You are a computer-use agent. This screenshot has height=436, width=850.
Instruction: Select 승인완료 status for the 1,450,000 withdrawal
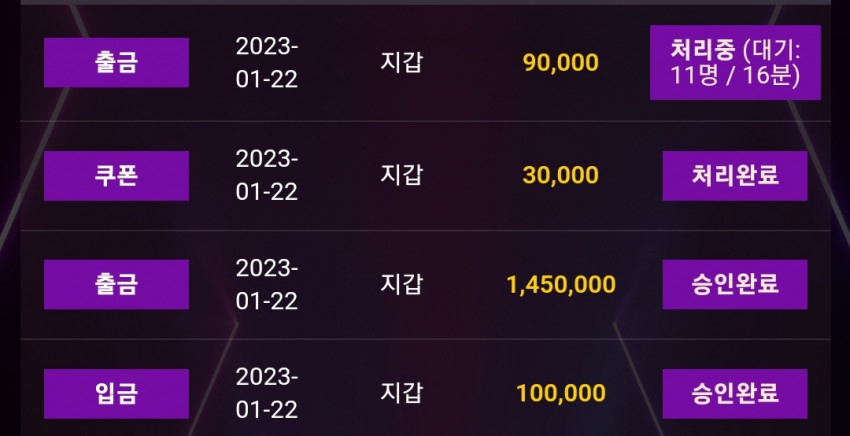click(x=735, y=285)
